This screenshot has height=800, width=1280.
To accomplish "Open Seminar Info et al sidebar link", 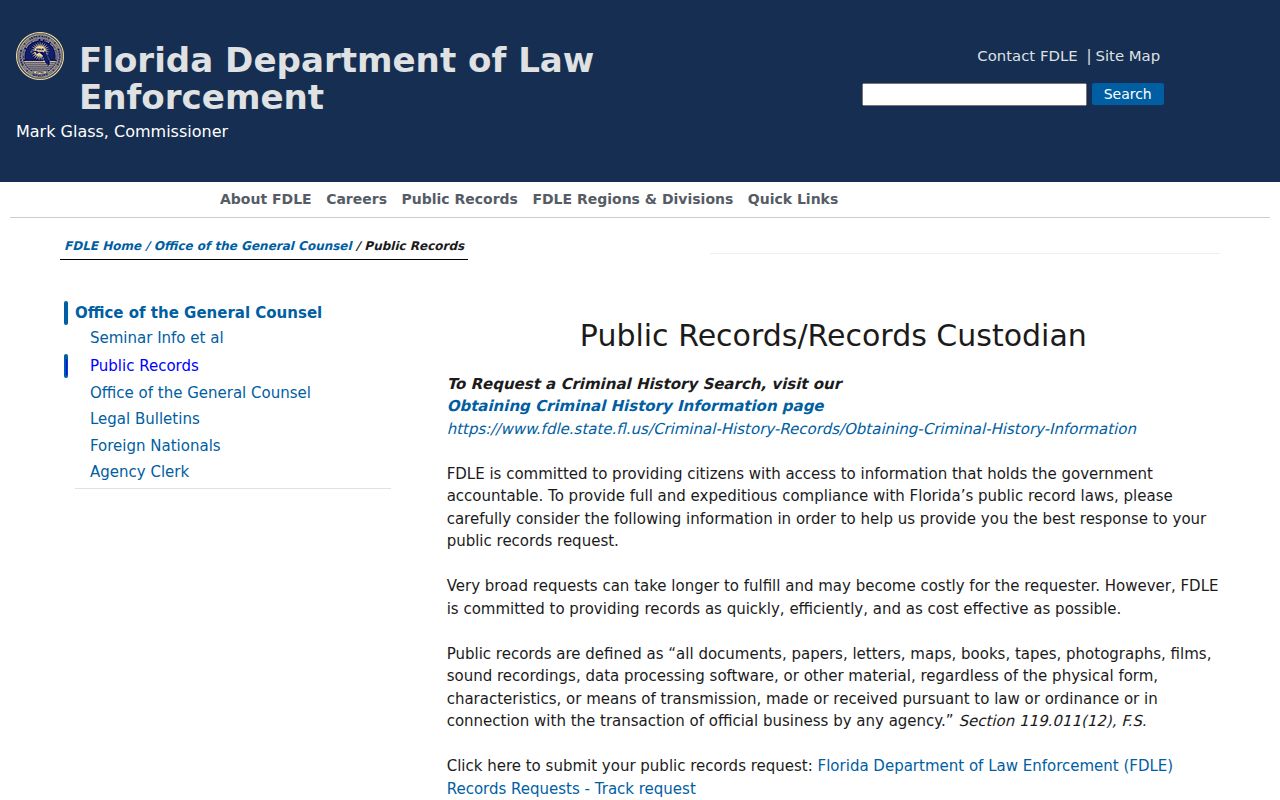I will 157,338.
